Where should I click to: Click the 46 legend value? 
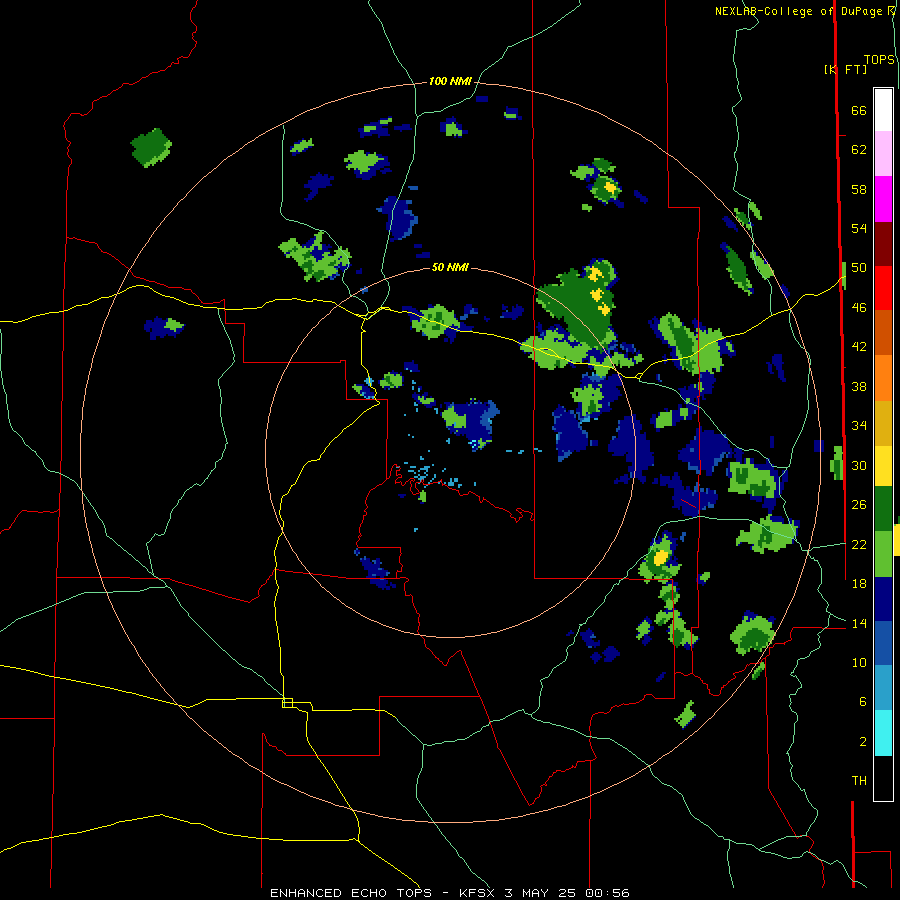point(859,308)
